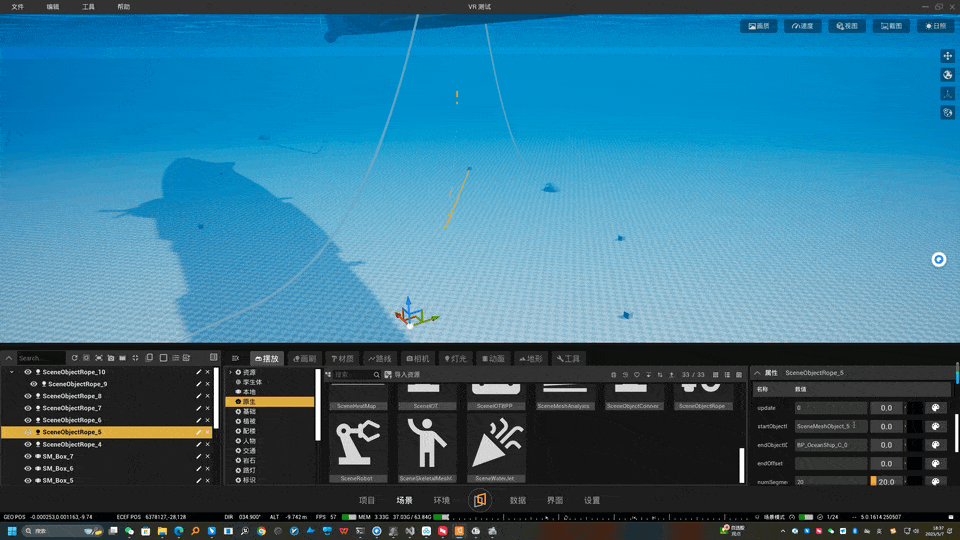Hide SceneObjectRope_7 with its eye icon
Screen dimensions: 960x540
tap(28, 408)
